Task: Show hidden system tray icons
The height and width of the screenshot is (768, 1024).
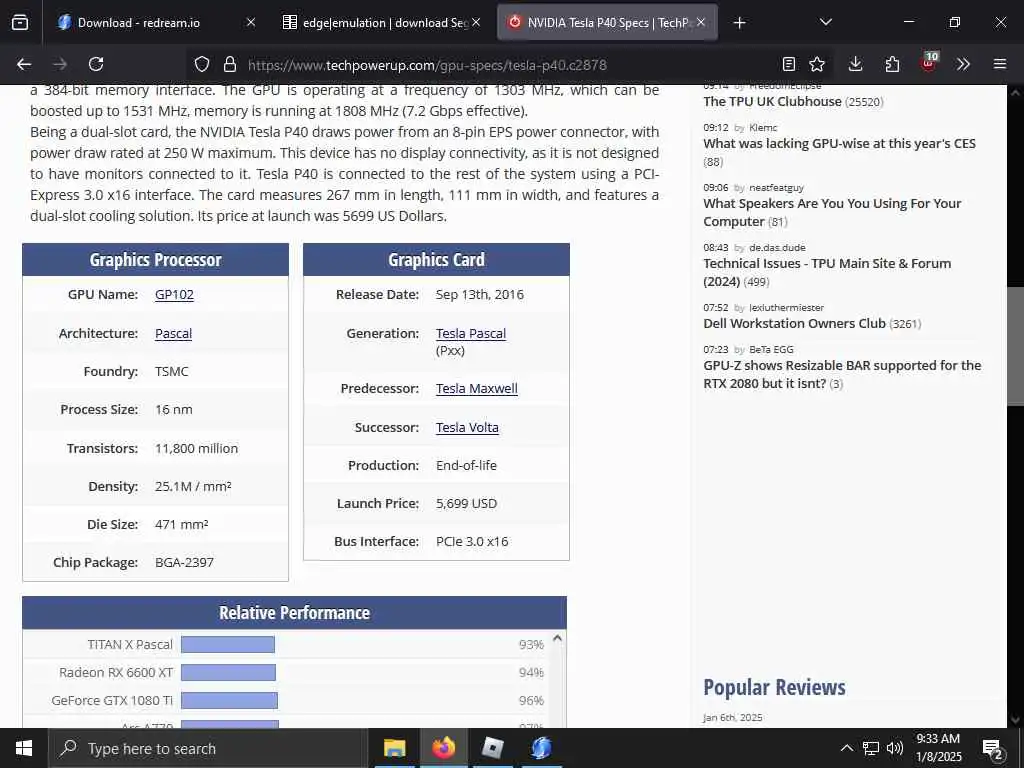Action: coord(846,748)
